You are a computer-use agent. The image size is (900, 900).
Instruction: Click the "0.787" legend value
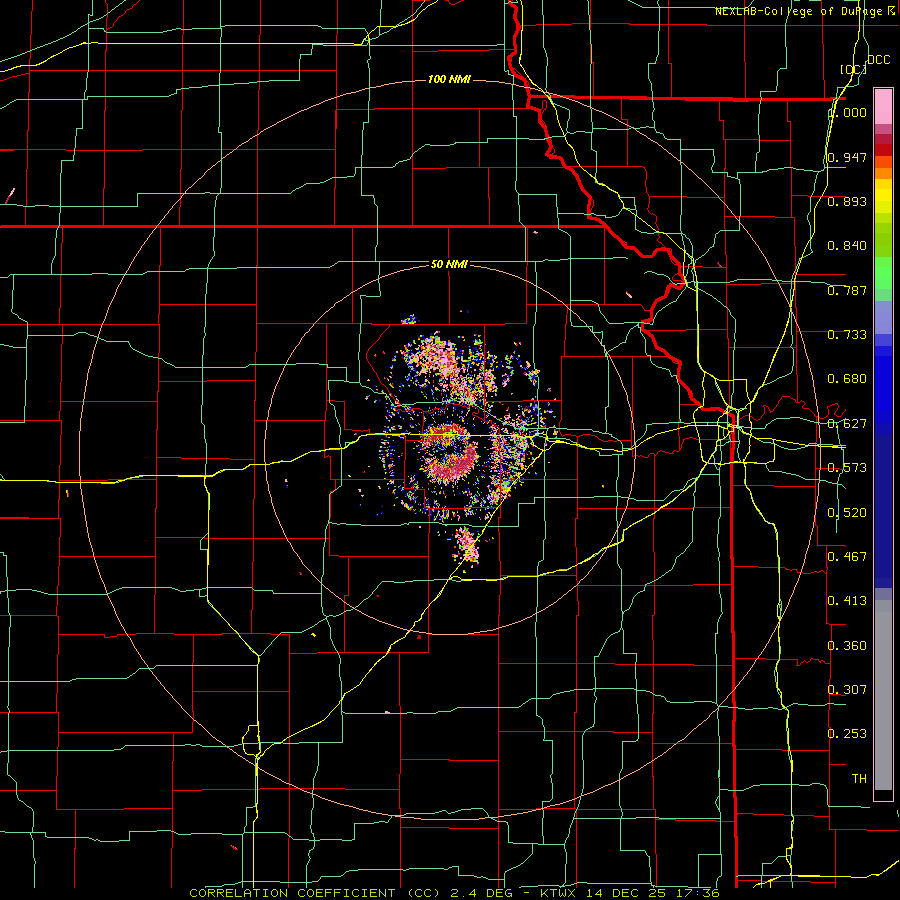tap(847, 290)
